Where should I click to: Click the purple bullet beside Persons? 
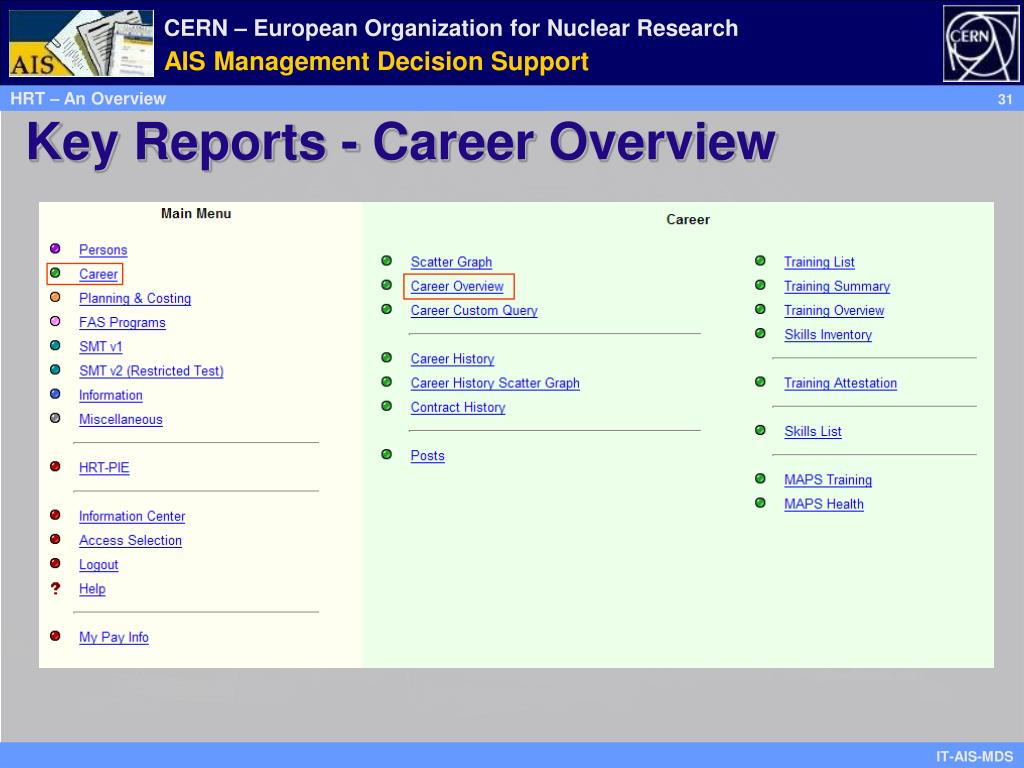tap(55, 248)
